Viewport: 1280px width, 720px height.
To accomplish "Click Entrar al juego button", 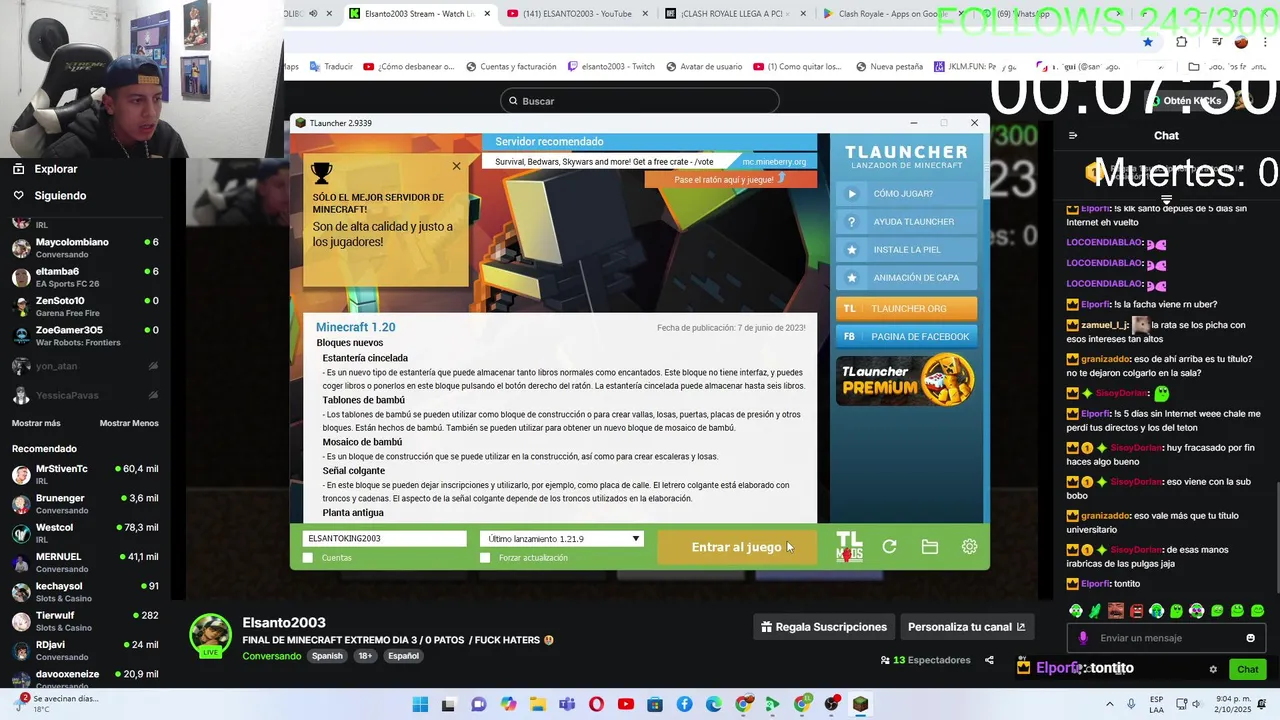I will pos(736,547).
